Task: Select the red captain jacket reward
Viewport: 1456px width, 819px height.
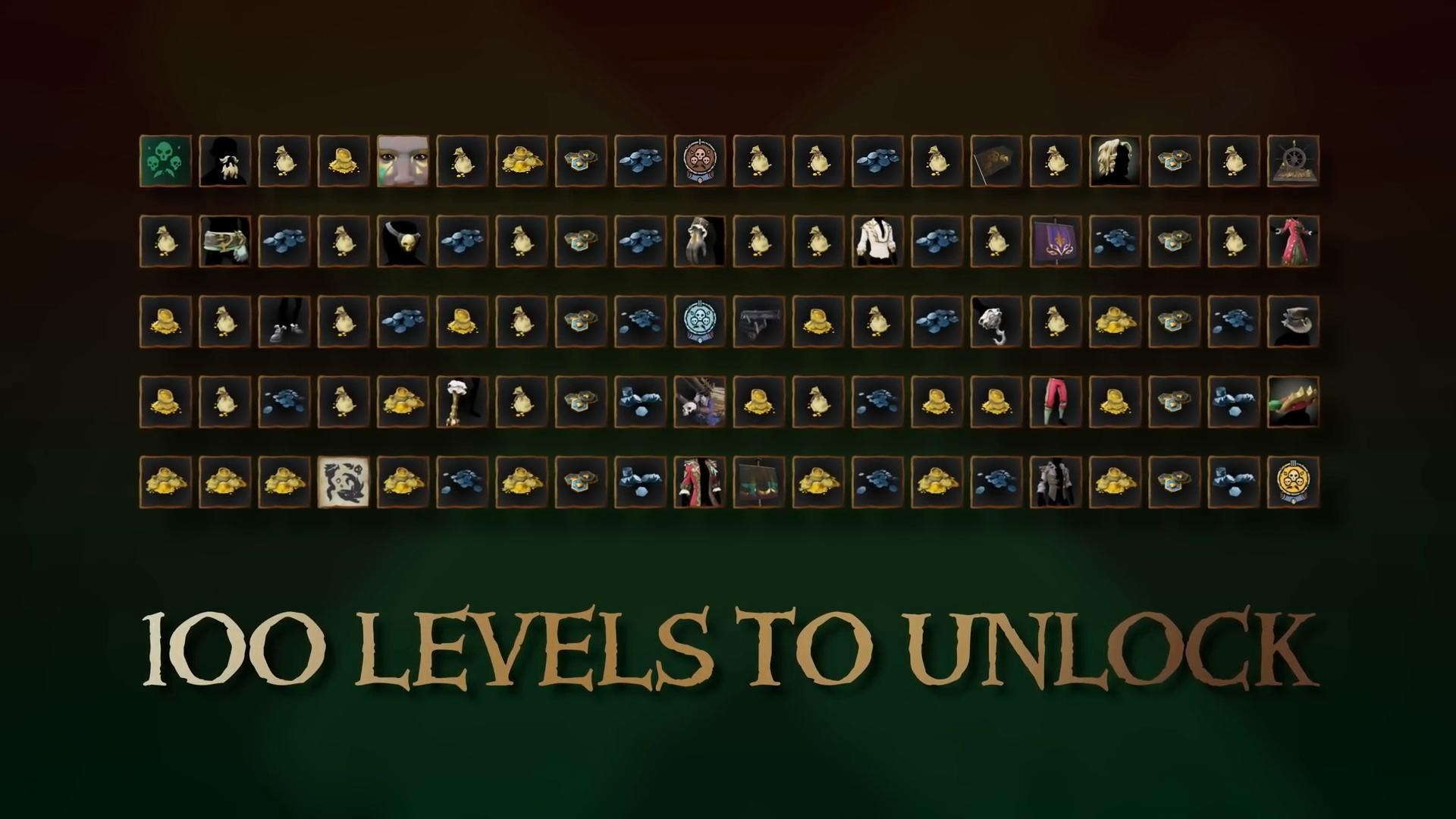Action: [x=699, y=482]
